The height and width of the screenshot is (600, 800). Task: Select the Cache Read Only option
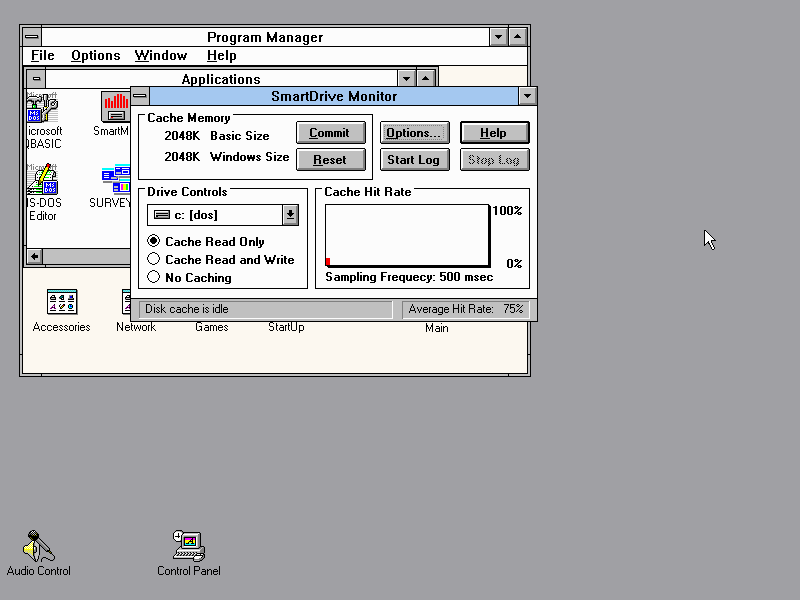(x=154, y=241)
